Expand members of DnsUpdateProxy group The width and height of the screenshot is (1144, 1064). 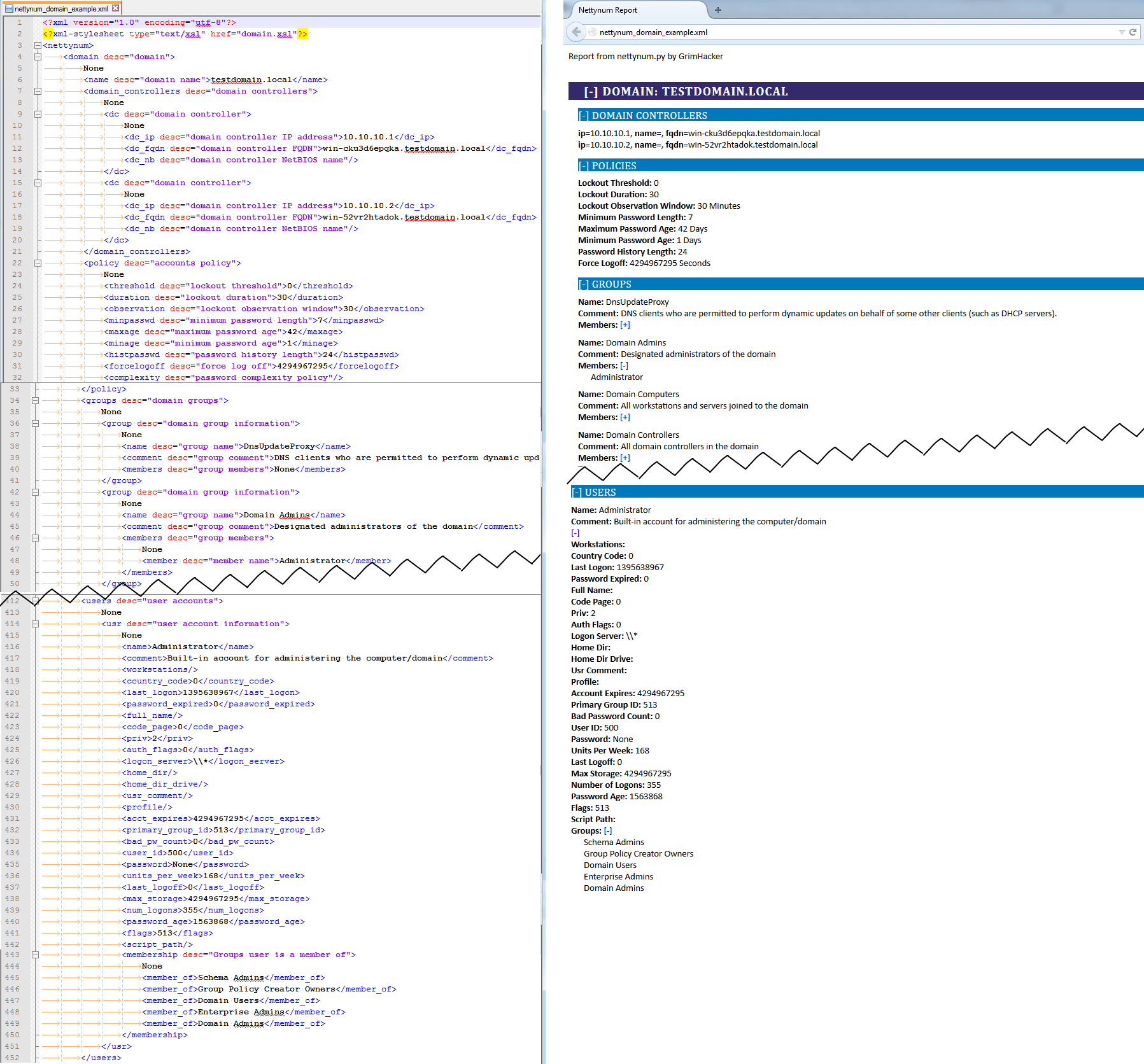tap(625, 325)
